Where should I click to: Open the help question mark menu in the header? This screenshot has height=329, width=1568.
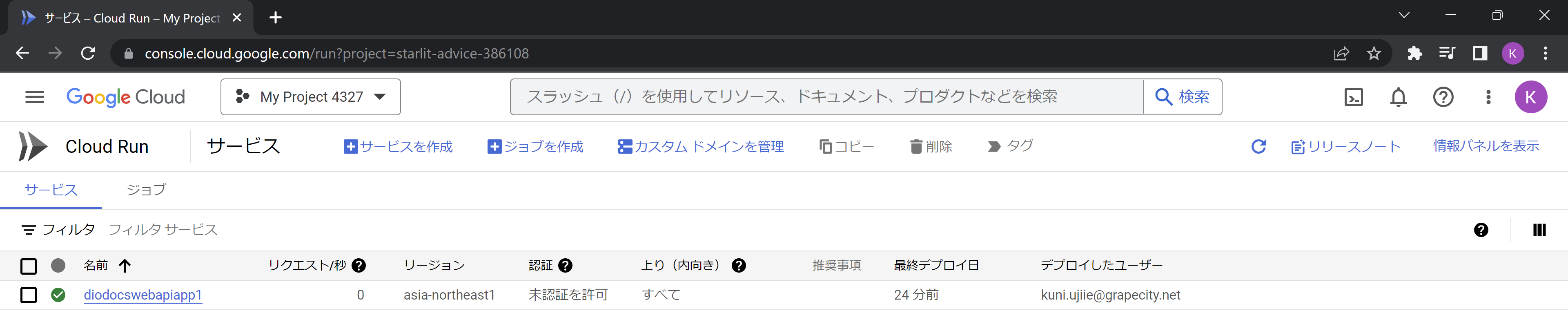[1443, 97]
